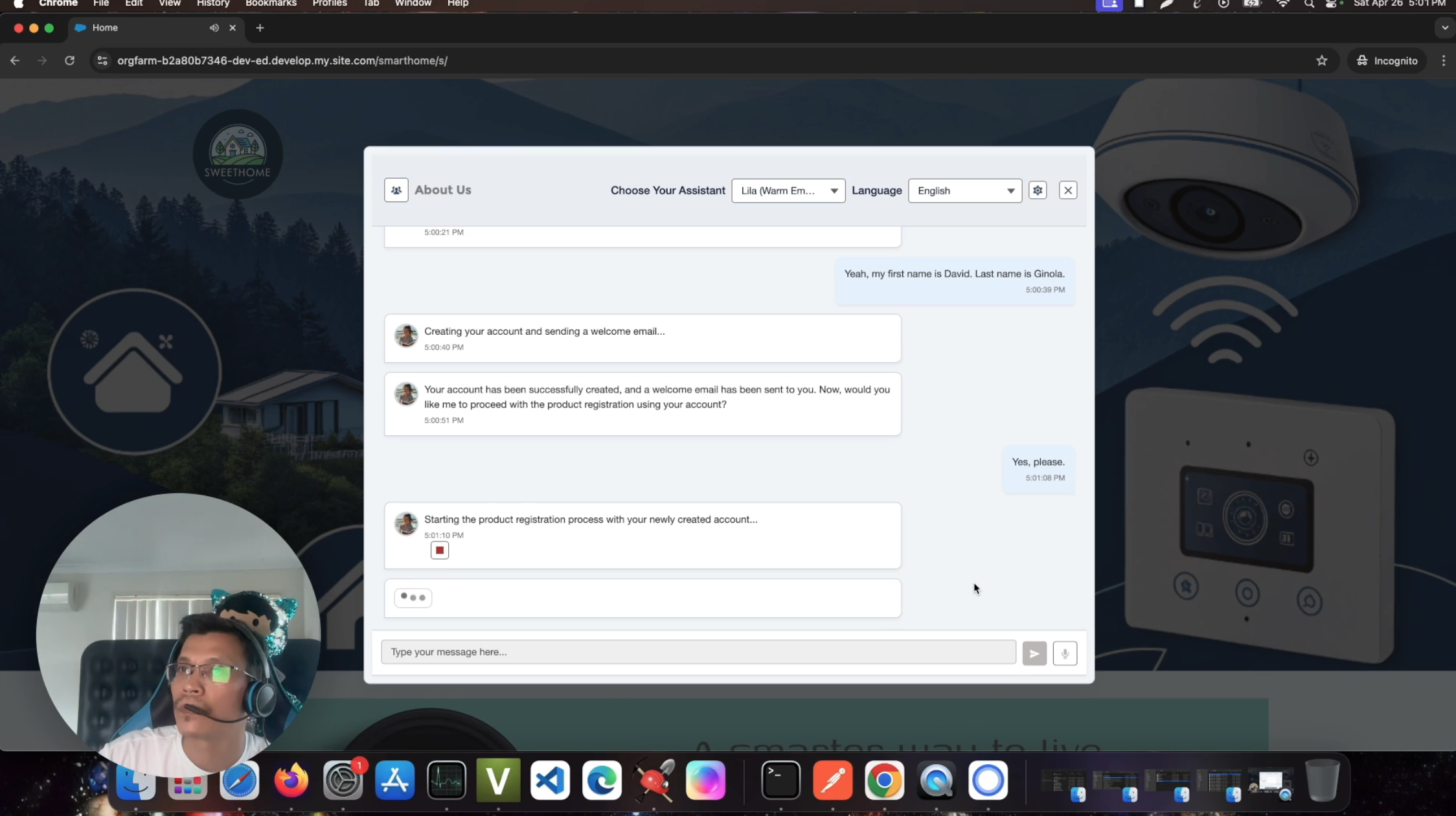
Task: Click the chat settings gear icon
Action: coord(1038,190)
